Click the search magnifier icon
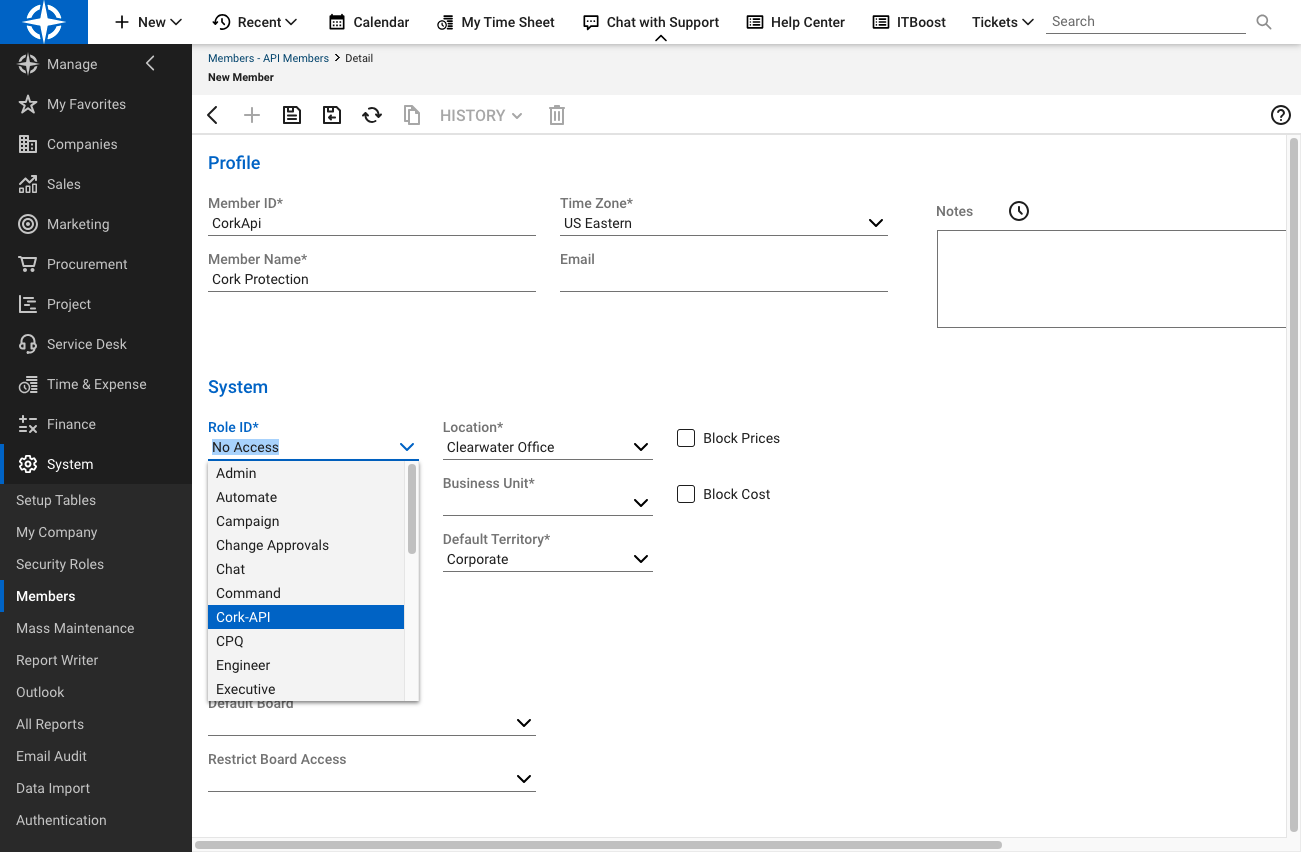Screen dimensions: 1301x852 click(1264, 22)
